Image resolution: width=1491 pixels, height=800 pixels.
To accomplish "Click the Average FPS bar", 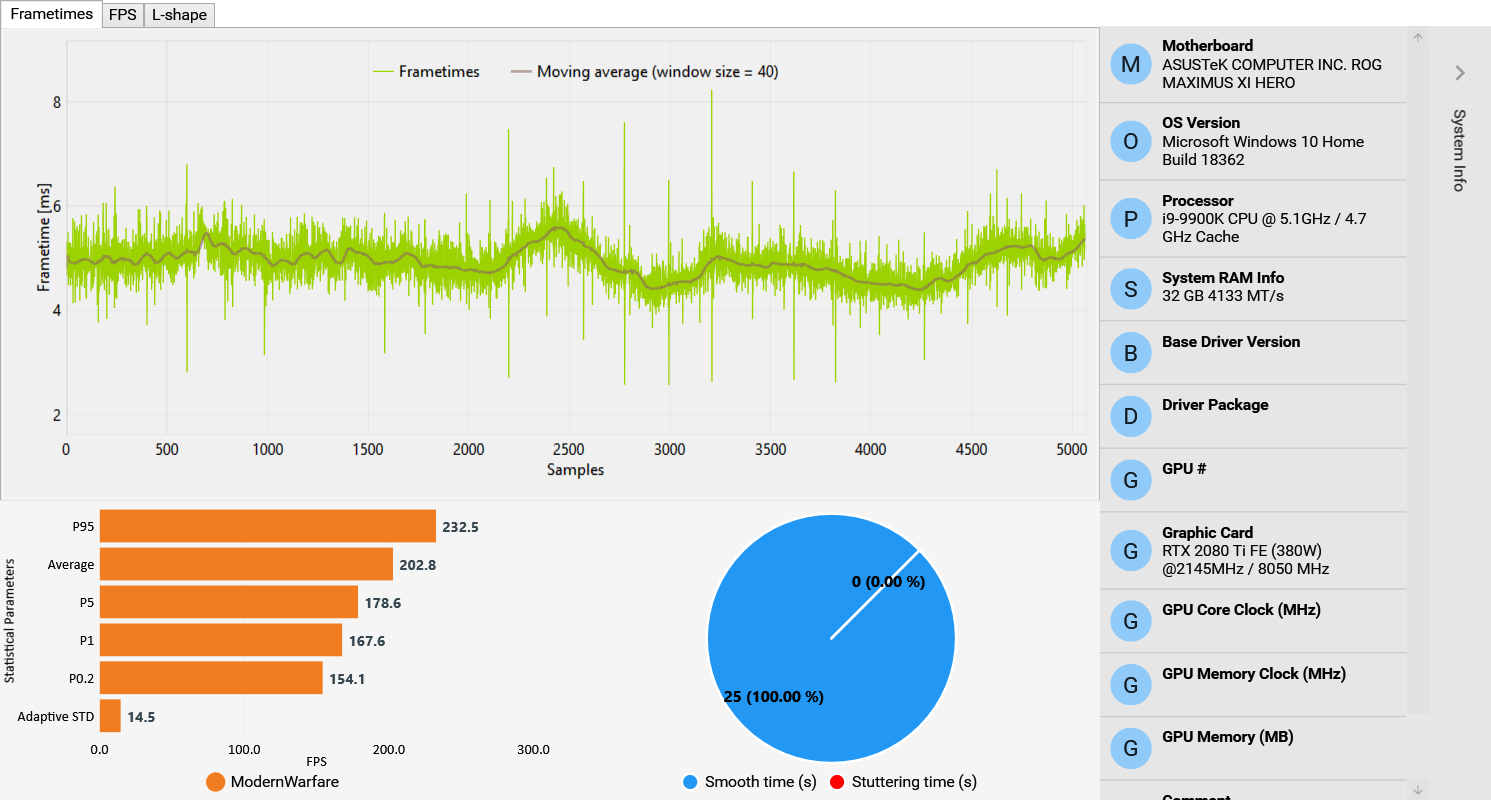I will (x=246, y=564).
